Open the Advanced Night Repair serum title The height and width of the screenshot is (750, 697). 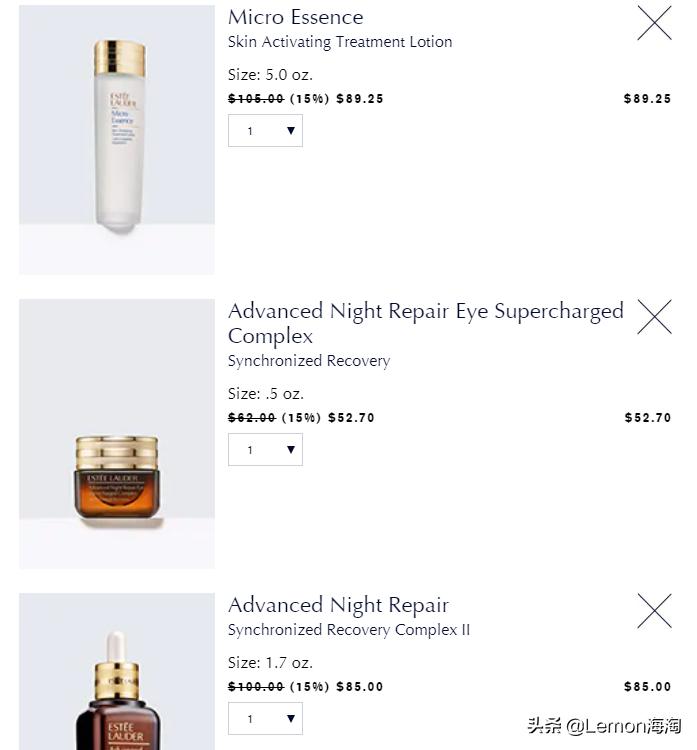338,605
